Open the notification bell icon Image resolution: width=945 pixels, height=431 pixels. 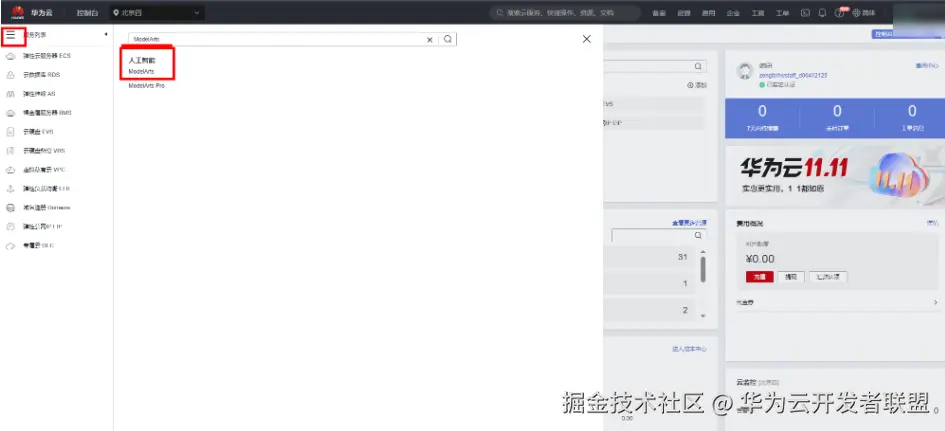[x=822, y=13]
